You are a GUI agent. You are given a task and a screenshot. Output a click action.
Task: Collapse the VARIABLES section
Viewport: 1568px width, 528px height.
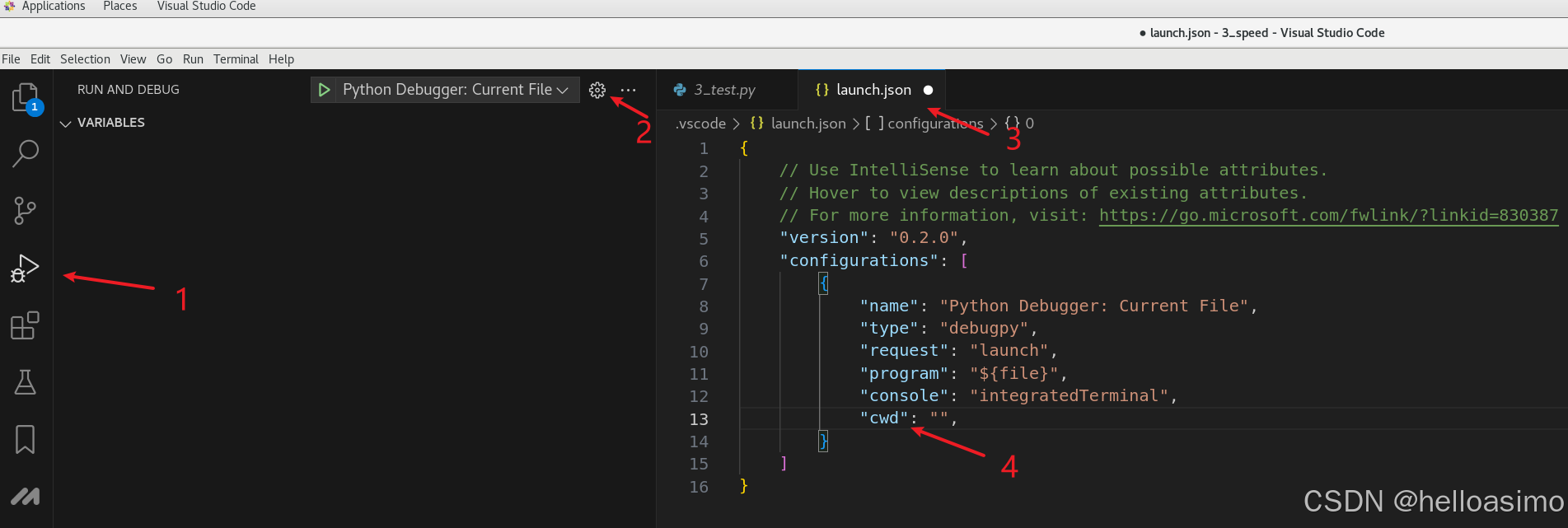(x=66, y=123)
